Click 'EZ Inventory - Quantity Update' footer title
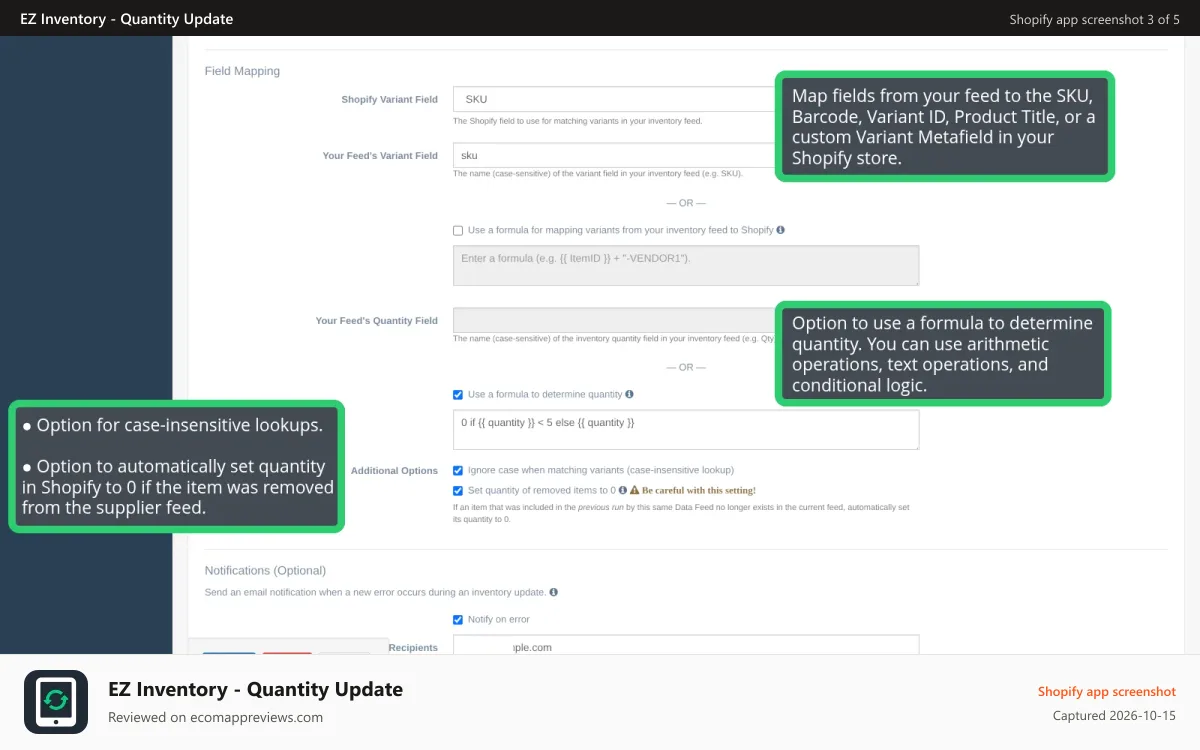This screenshot has width=1200, height=750. [x=255, y=689]
